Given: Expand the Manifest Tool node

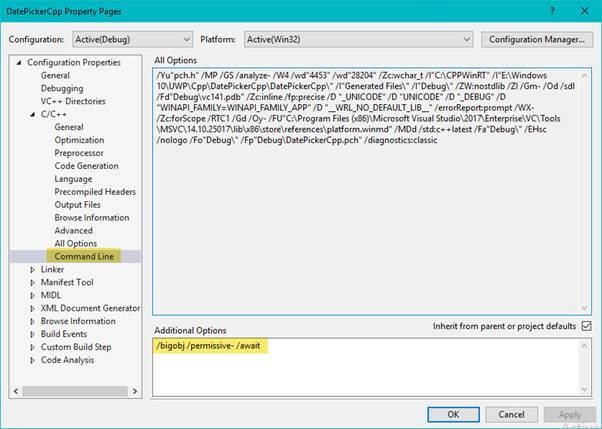Looking at the screenshot, I should pos(33,283).
